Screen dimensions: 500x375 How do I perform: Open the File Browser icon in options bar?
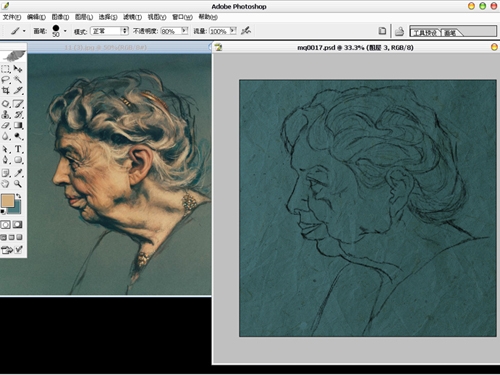pos(382,31)
